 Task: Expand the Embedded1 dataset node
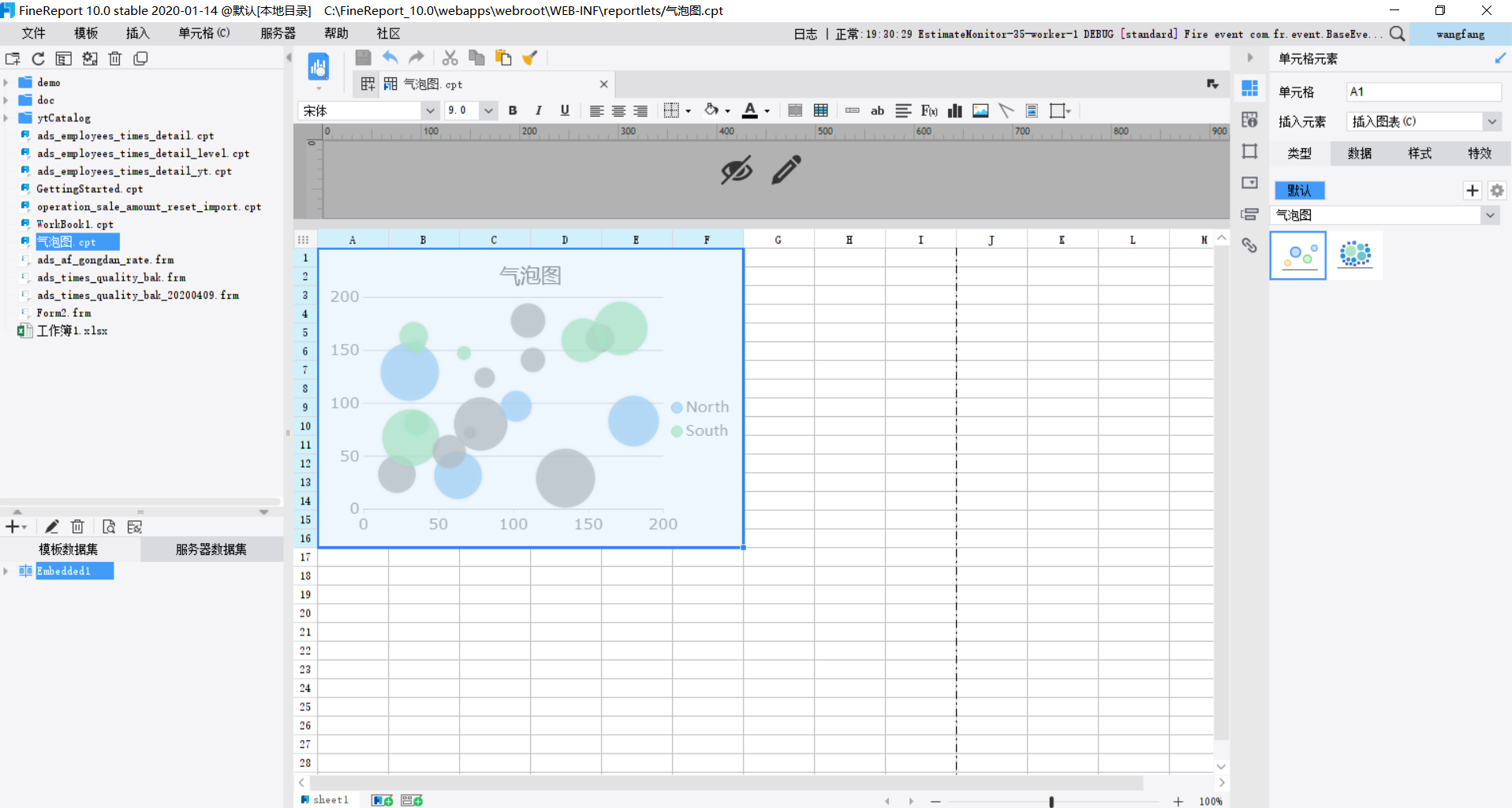(x=6, y=571)
